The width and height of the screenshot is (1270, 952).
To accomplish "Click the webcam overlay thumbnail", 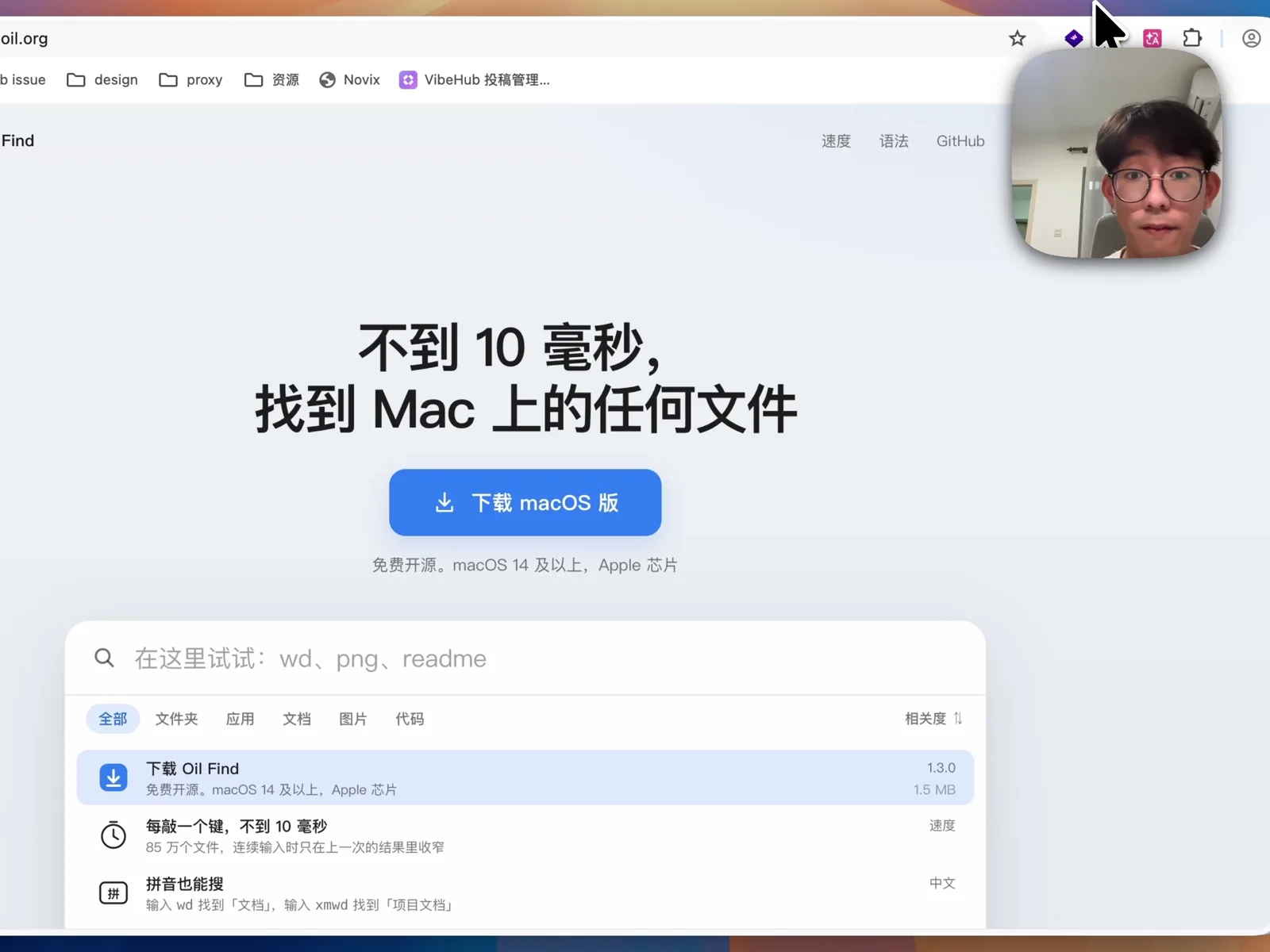I will 1116,154.
